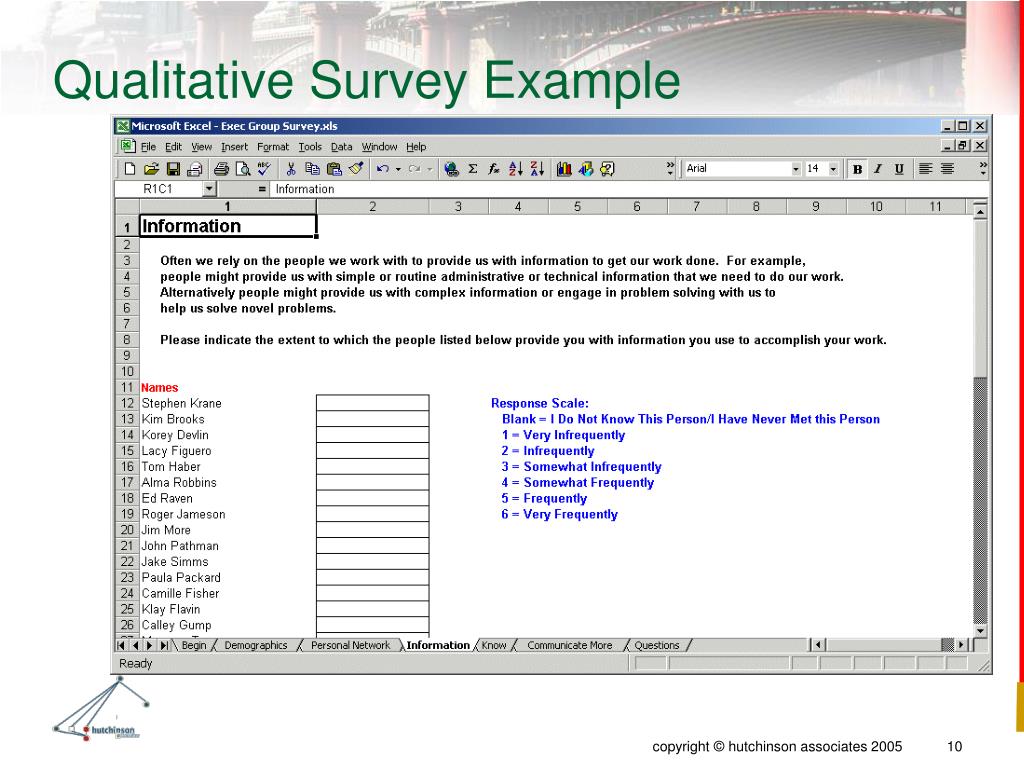The image size is (1024, 768).
Task: Launch the Chart Wizard icon
Action: (564, 169)
